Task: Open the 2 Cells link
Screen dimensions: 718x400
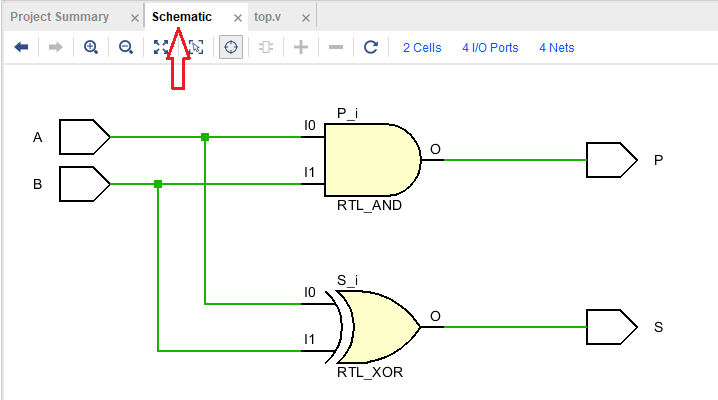Action: coord(422,47)
